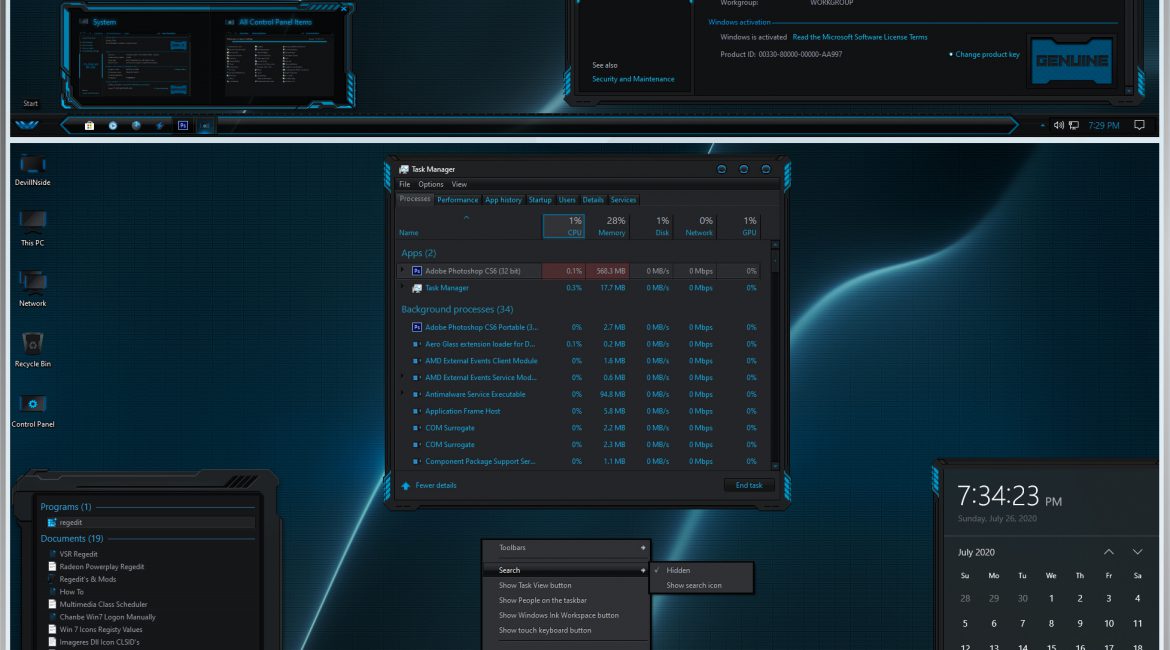The image size is (1170, 650).
Task: Open the Action Center notification icon
Action: pos(1139,125)
